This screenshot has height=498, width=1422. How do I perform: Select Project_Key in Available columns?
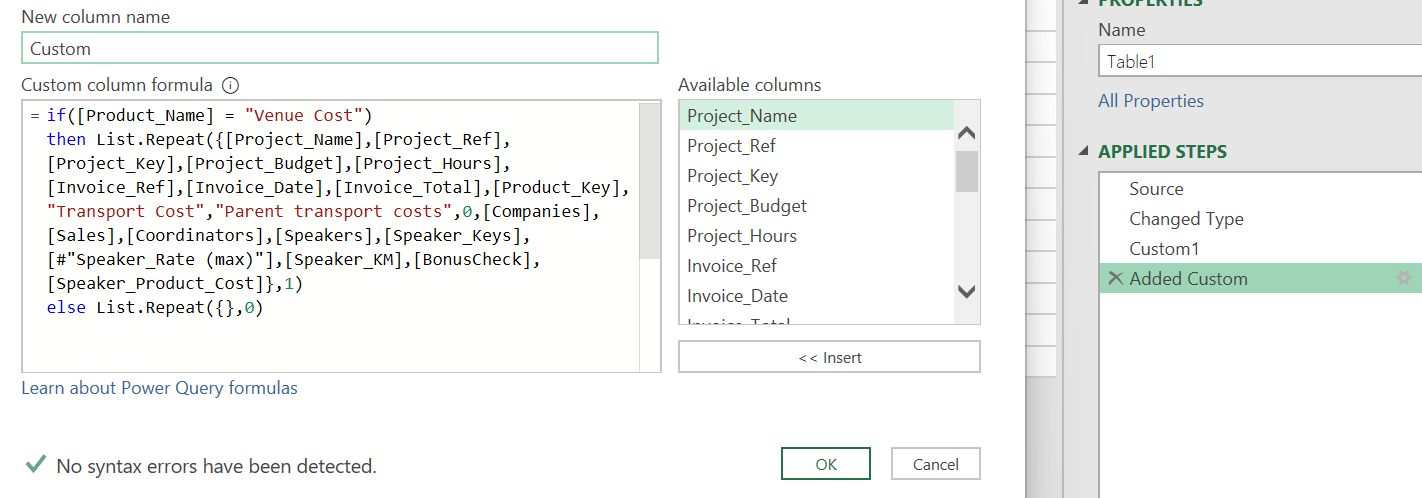(816, 176)
